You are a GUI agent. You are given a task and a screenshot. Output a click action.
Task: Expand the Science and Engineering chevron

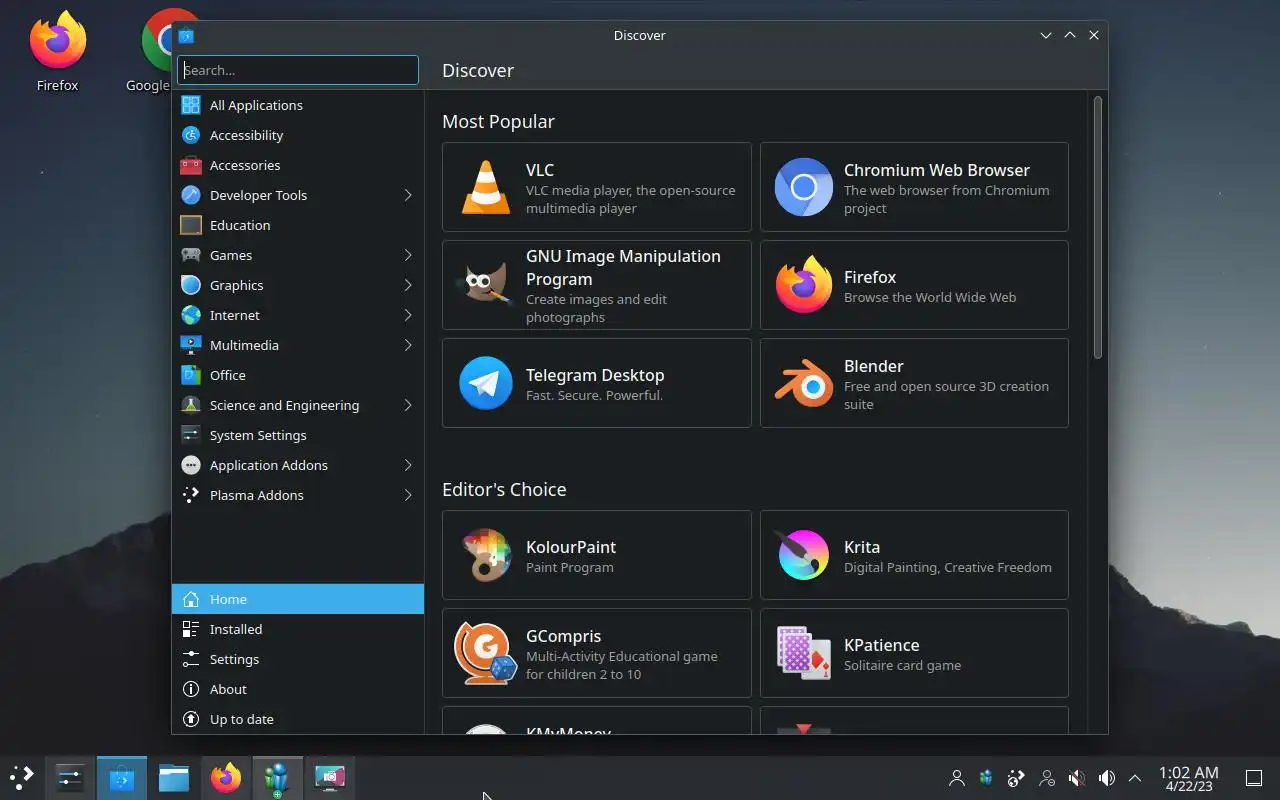pyautogui.click(x=408, y=405)
